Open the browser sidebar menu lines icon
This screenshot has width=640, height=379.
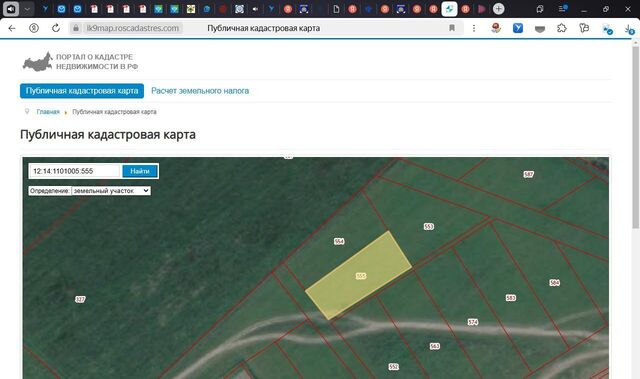[x=563, y=9]
